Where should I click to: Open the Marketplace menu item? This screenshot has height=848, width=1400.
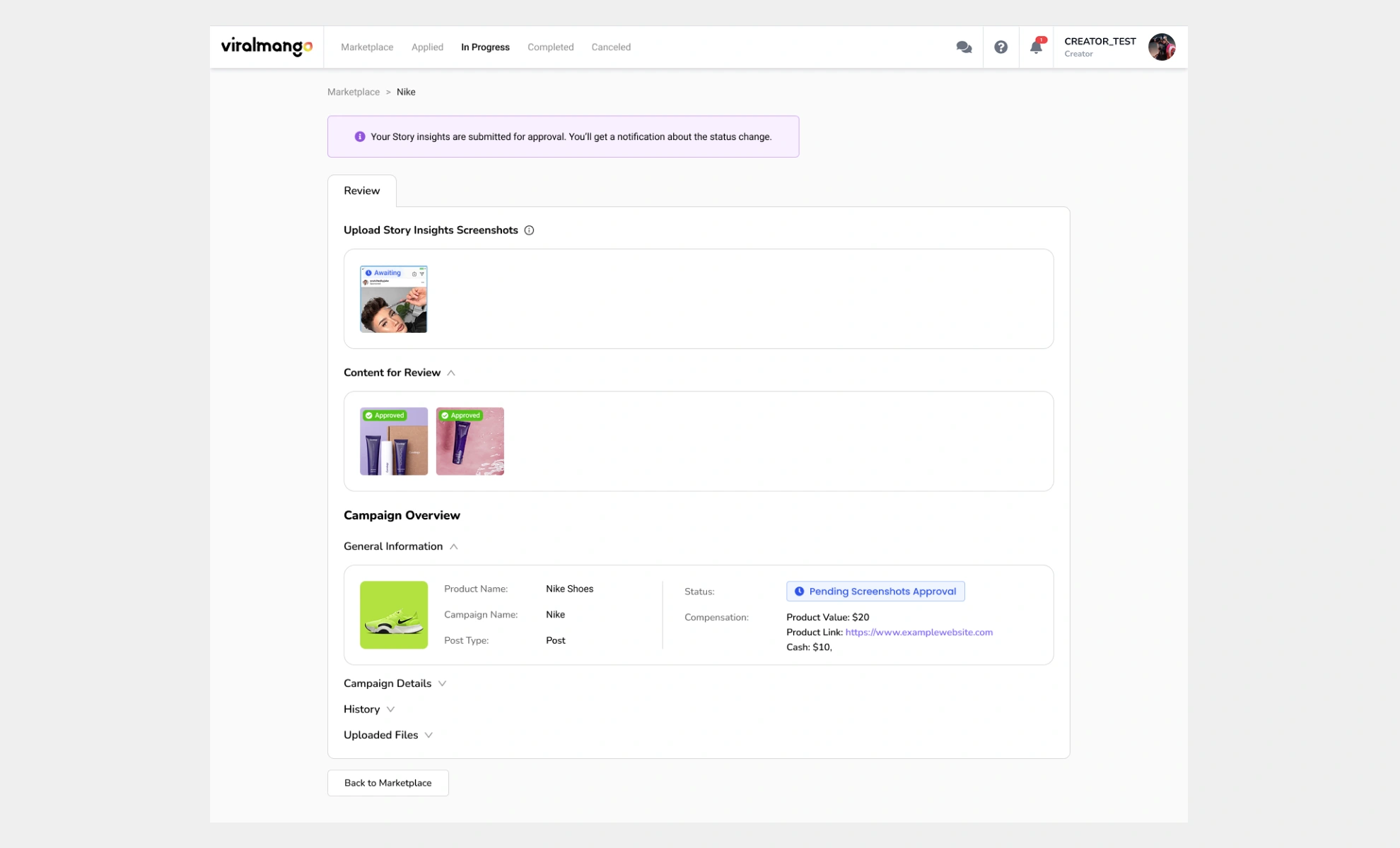pos(367,47)
